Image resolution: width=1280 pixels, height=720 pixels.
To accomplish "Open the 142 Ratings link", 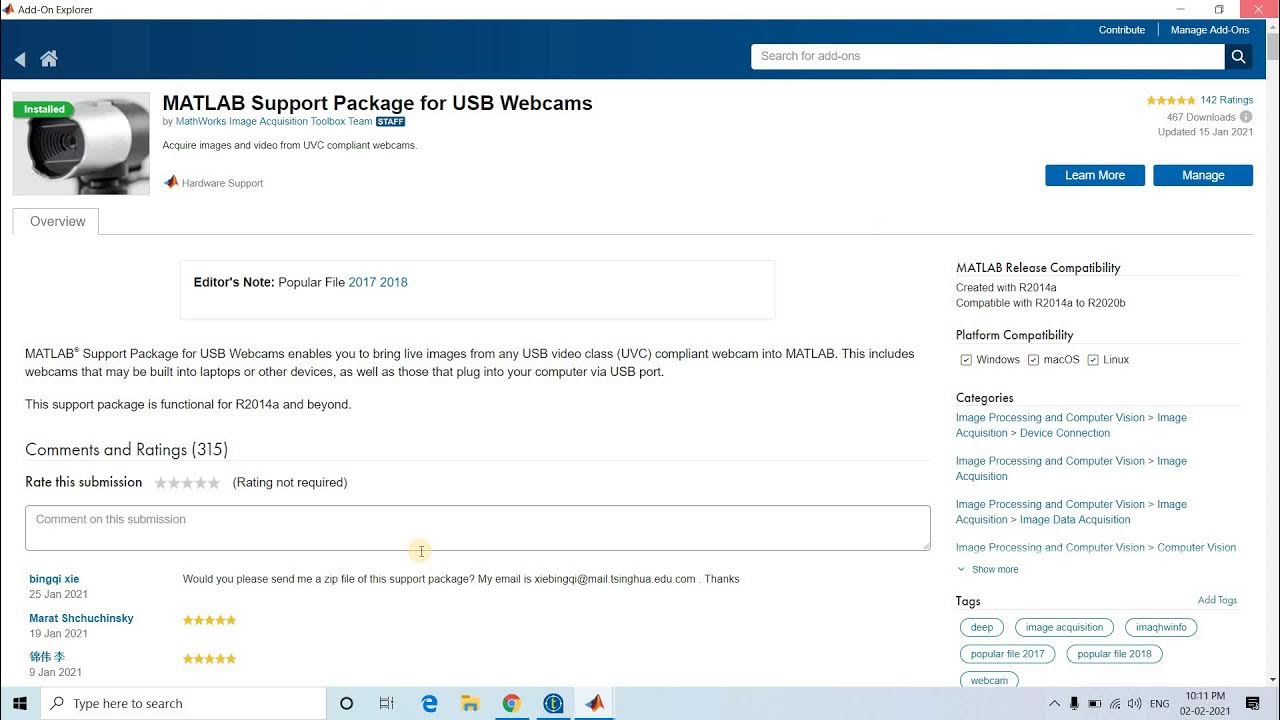I will click(1227, 100).
